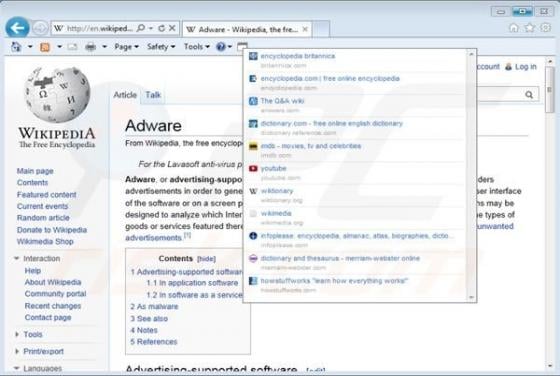This screenshot has width=560, height=376.
Task: Click the RSS feeds icon
Action: [45, 47]
